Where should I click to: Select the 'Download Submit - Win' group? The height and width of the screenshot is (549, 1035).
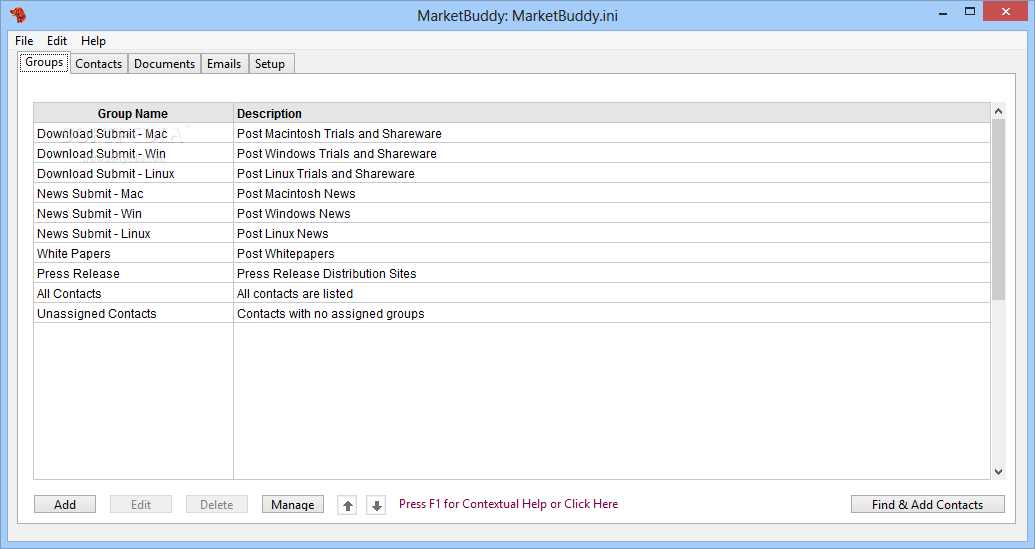(133, 154)
